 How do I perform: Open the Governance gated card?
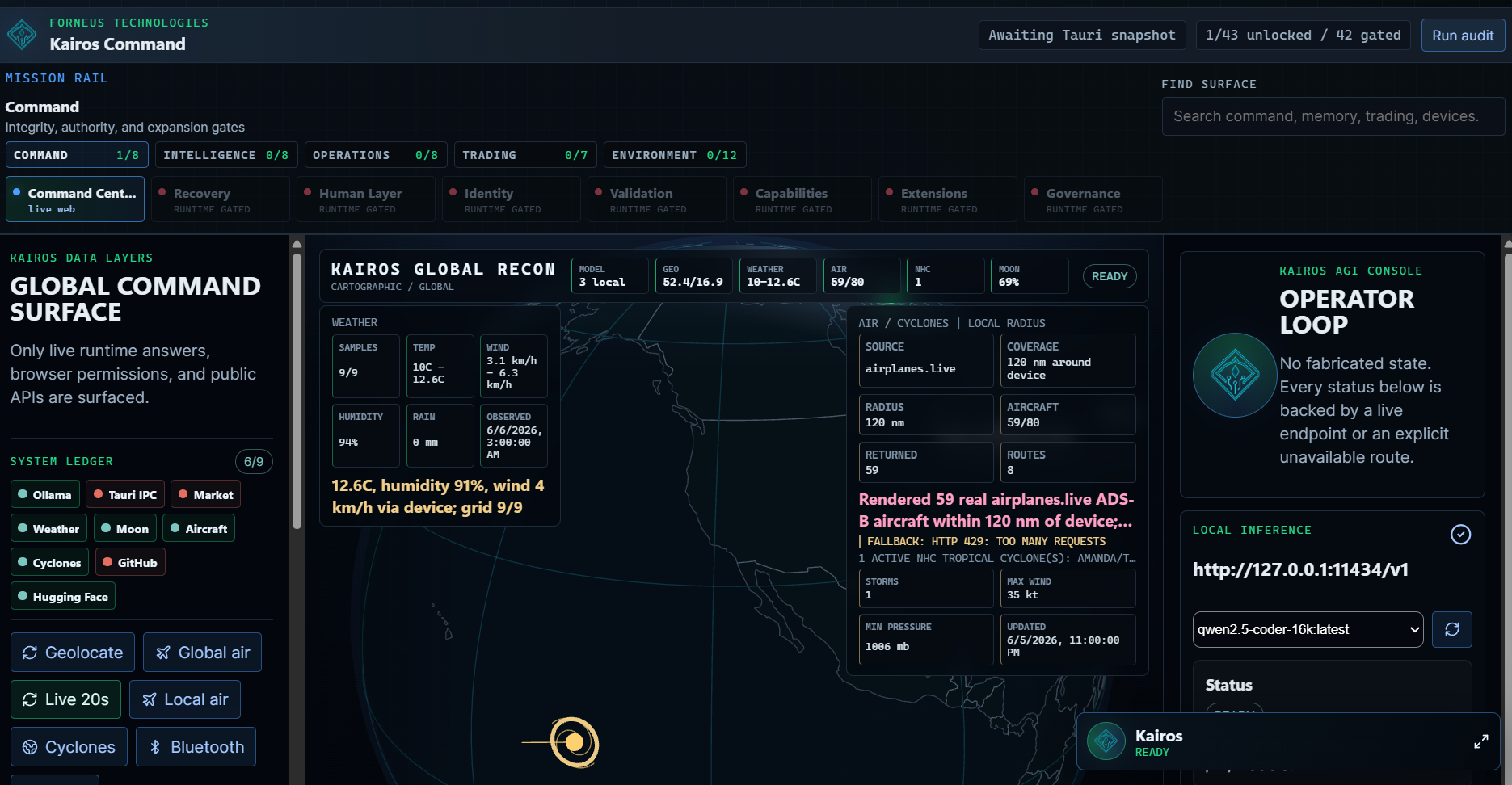[1093, 199]
